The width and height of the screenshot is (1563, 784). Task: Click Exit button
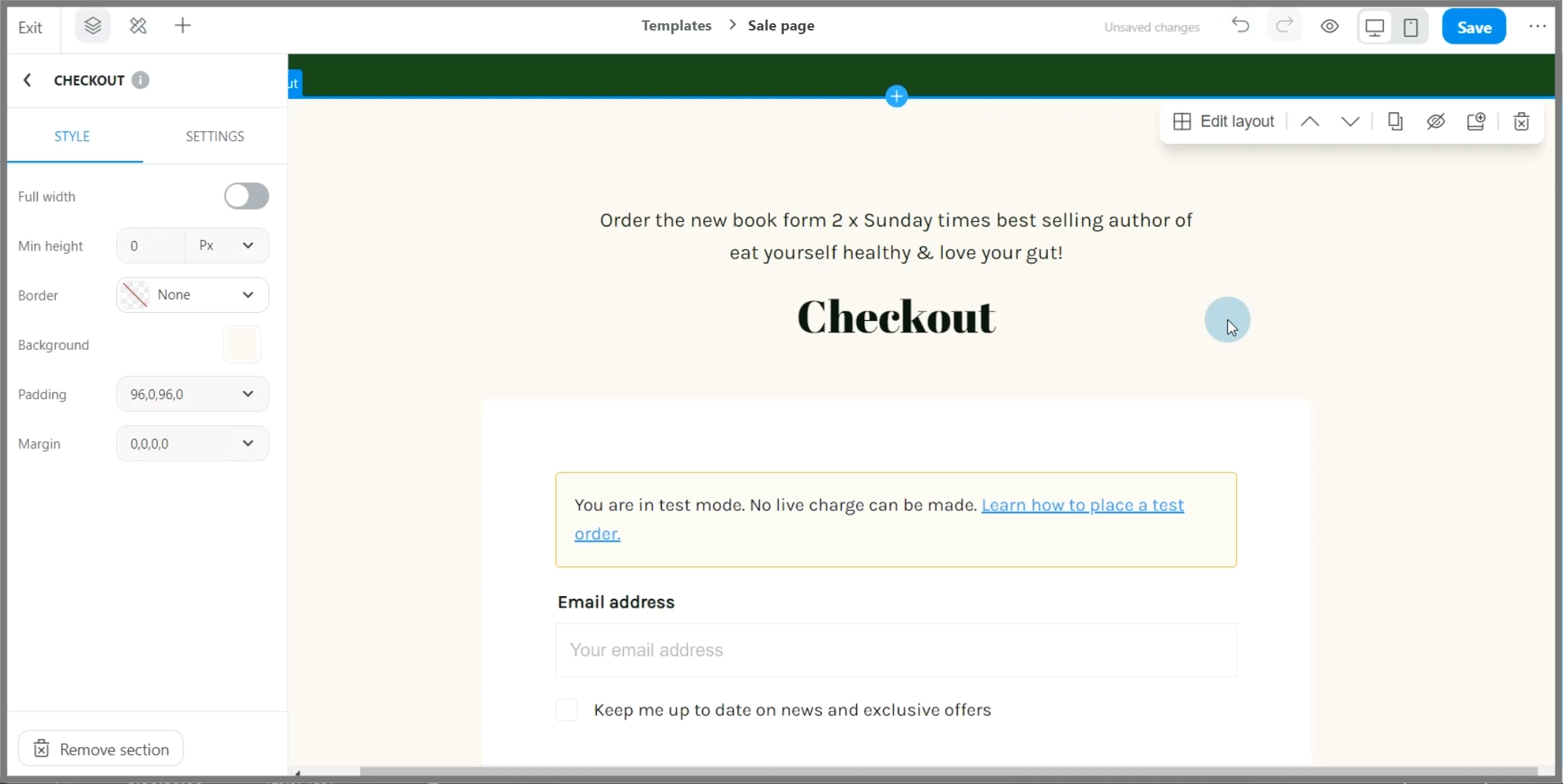point(31,28)
